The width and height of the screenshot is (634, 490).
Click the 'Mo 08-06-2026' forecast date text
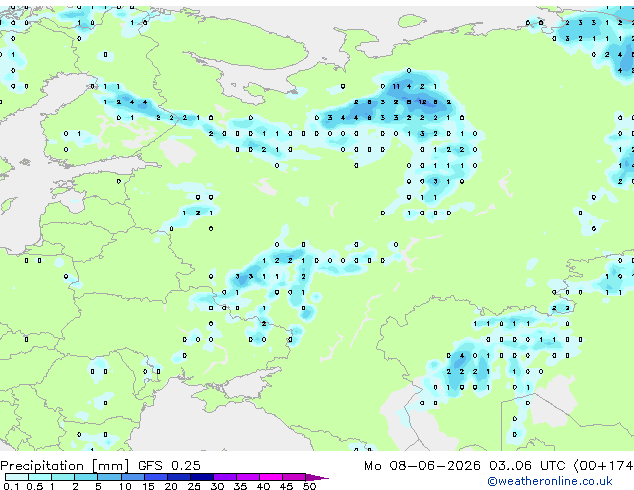point(422,466)
